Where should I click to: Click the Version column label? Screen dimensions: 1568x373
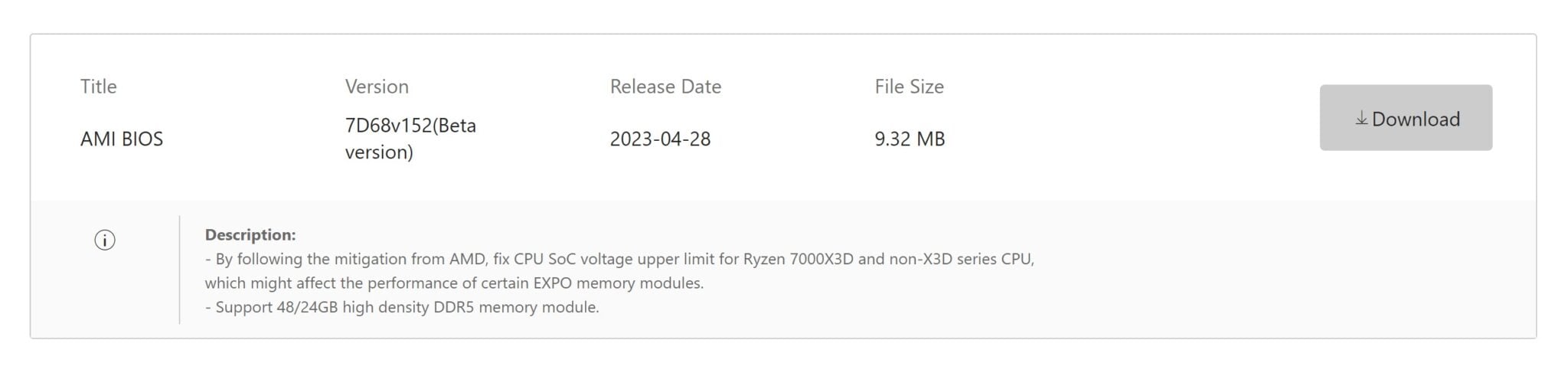pos(377,87)
